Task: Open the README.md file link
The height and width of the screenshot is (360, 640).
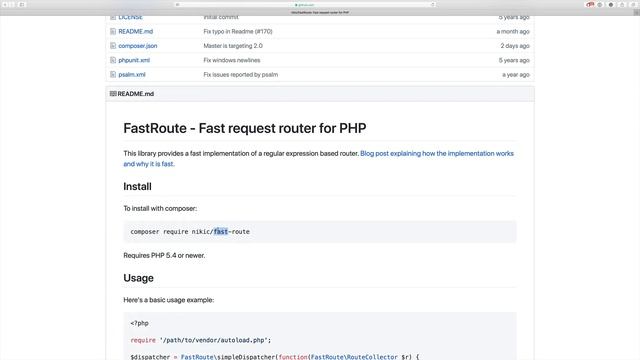Action: 136,31
